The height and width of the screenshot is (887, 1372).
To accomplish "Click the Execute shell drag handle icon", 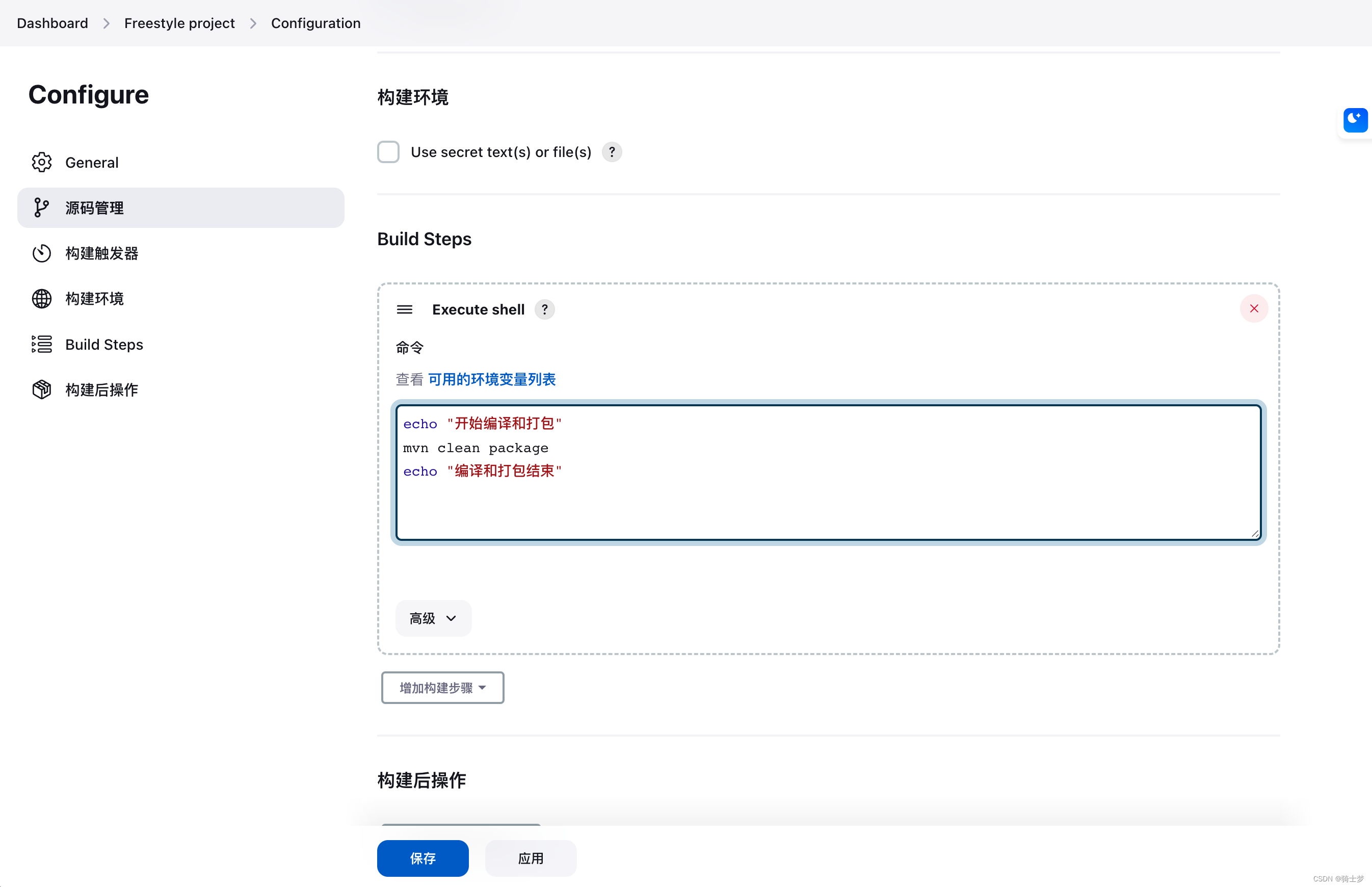I will pyautogui.click(x=404, y=309).
